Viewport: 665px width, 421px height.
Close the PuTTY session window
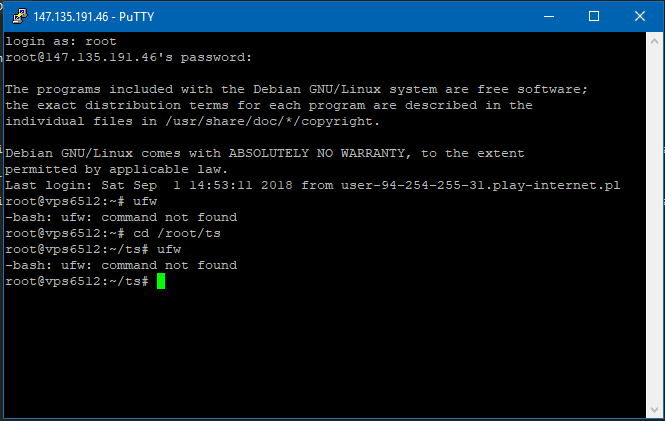[640, 16]
